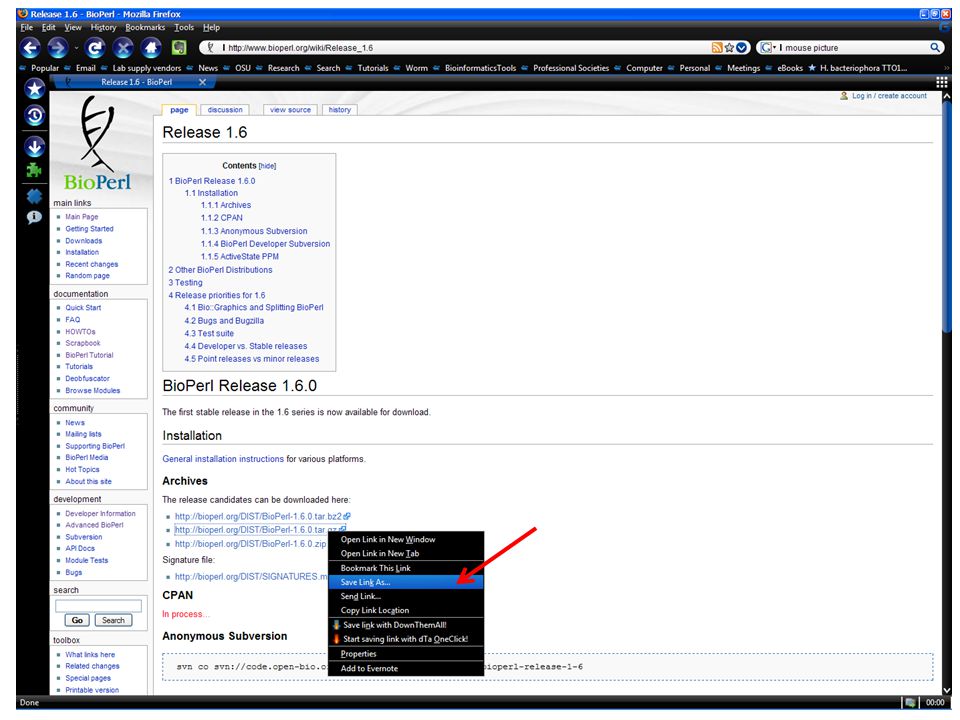Click the blue gear-shaped sidebar icon
Image resolution: width=960 pixels, height=720 pixels.
[34, 196]
